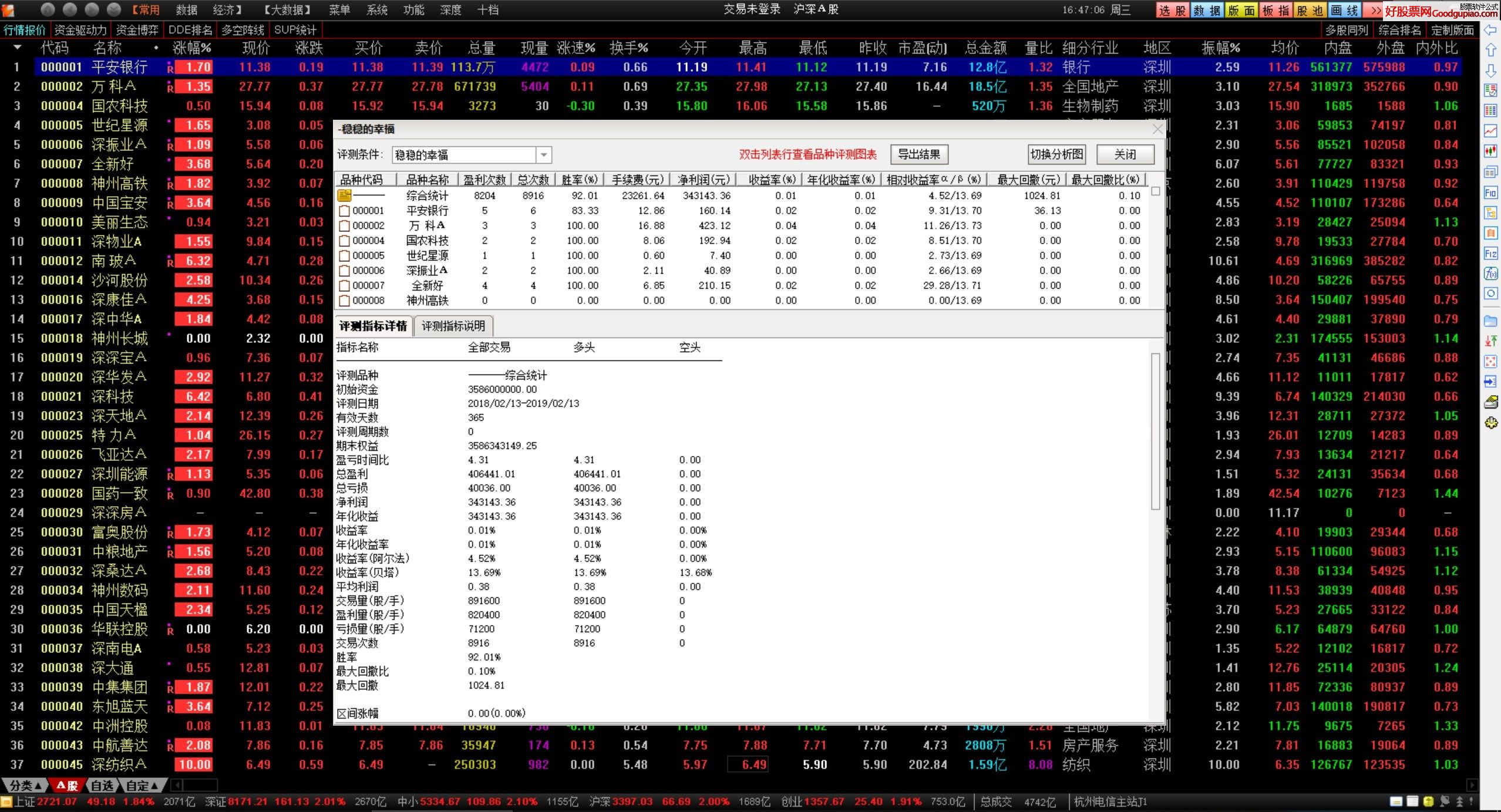Open the f(x) formula manager icon

pyautogui.click(x=1490, y=274)
